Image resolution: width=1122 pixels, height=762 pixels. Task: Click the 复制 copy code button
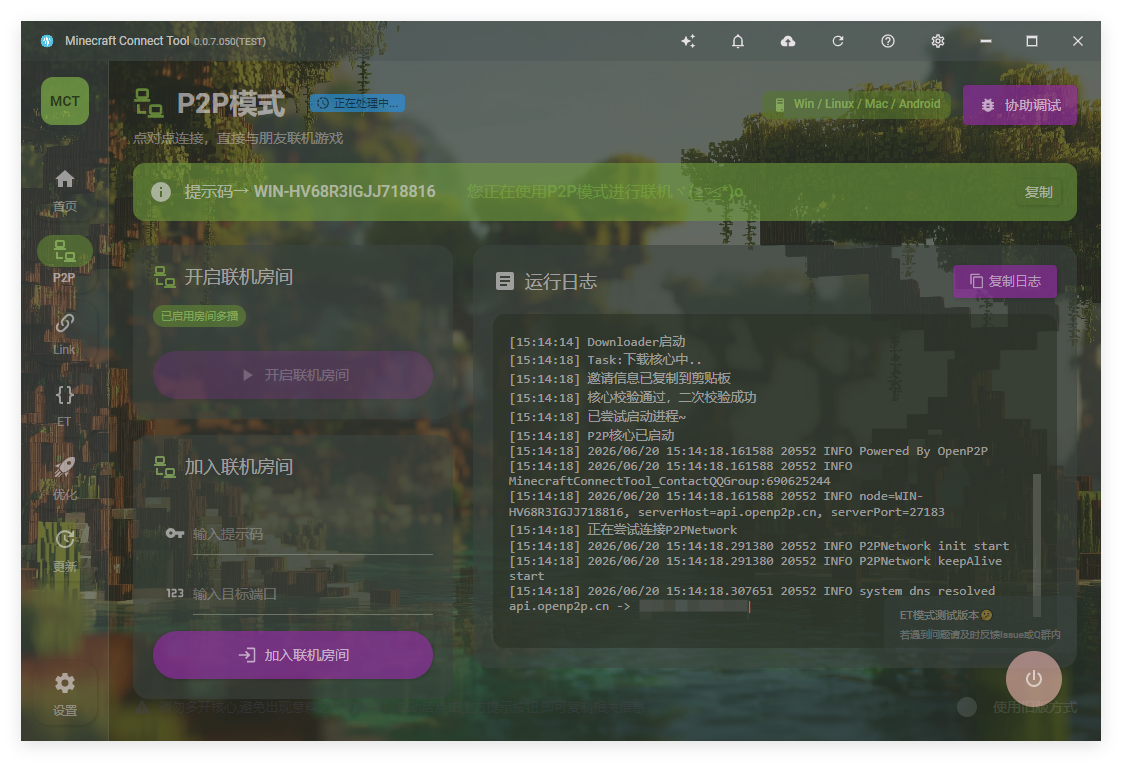tap(1038, 192)
